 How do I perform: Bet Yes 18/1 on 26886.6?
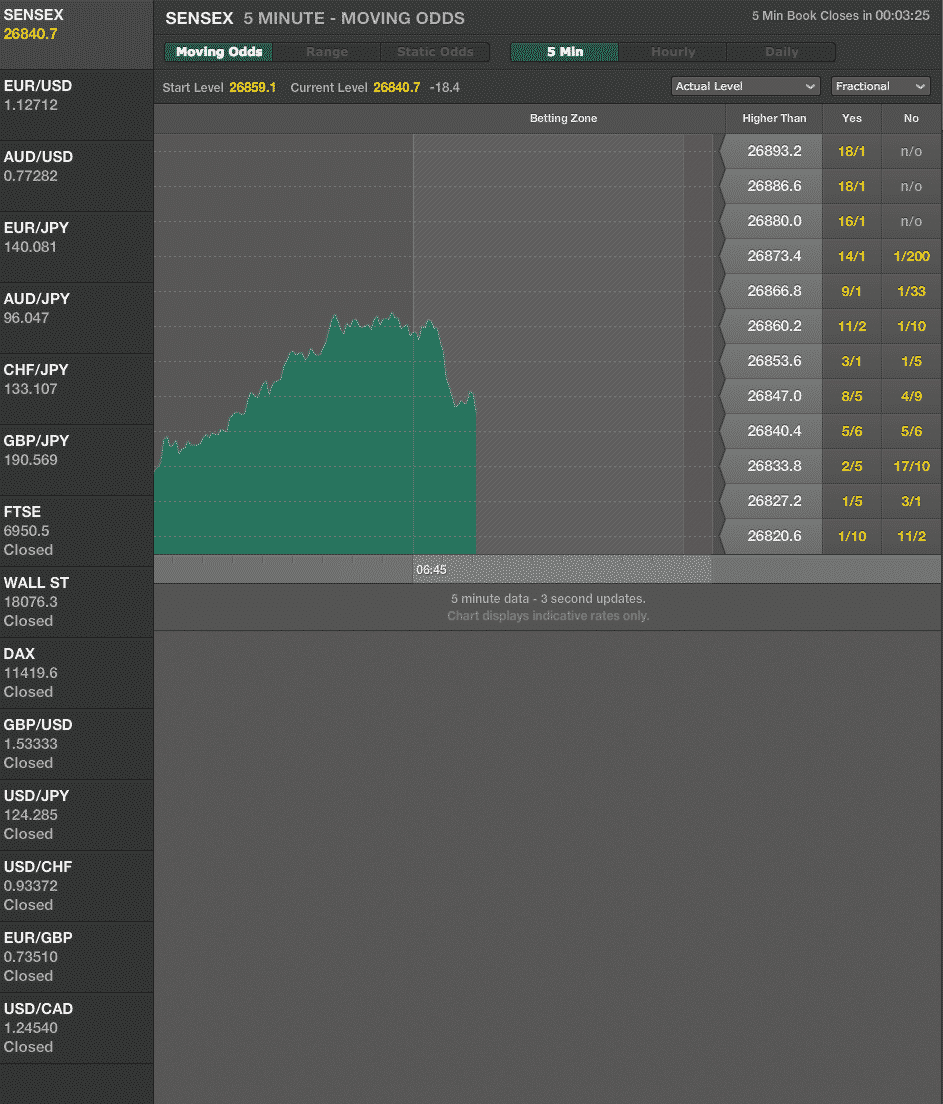[851, 187]
